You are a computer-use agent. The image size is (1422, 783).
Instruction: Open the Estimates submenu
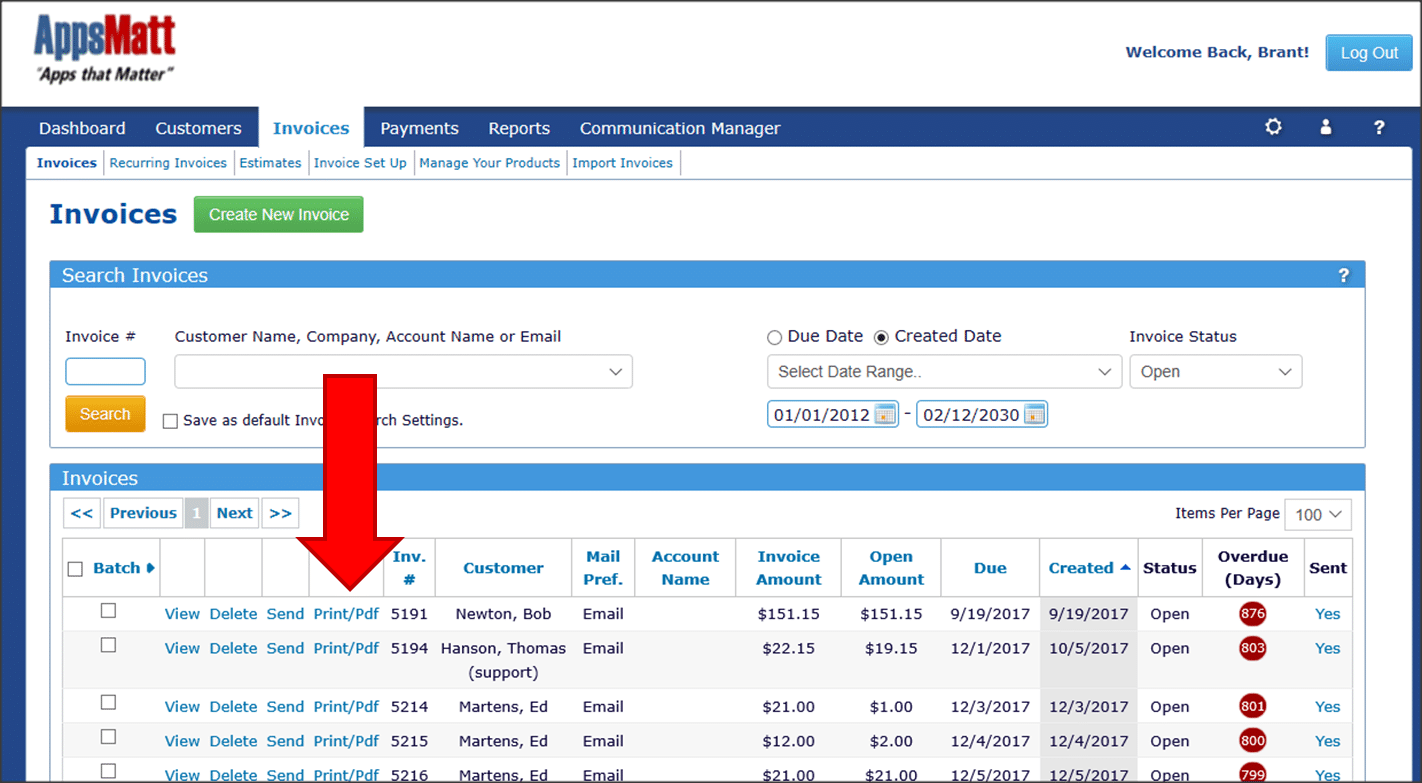tap(270, 163)
